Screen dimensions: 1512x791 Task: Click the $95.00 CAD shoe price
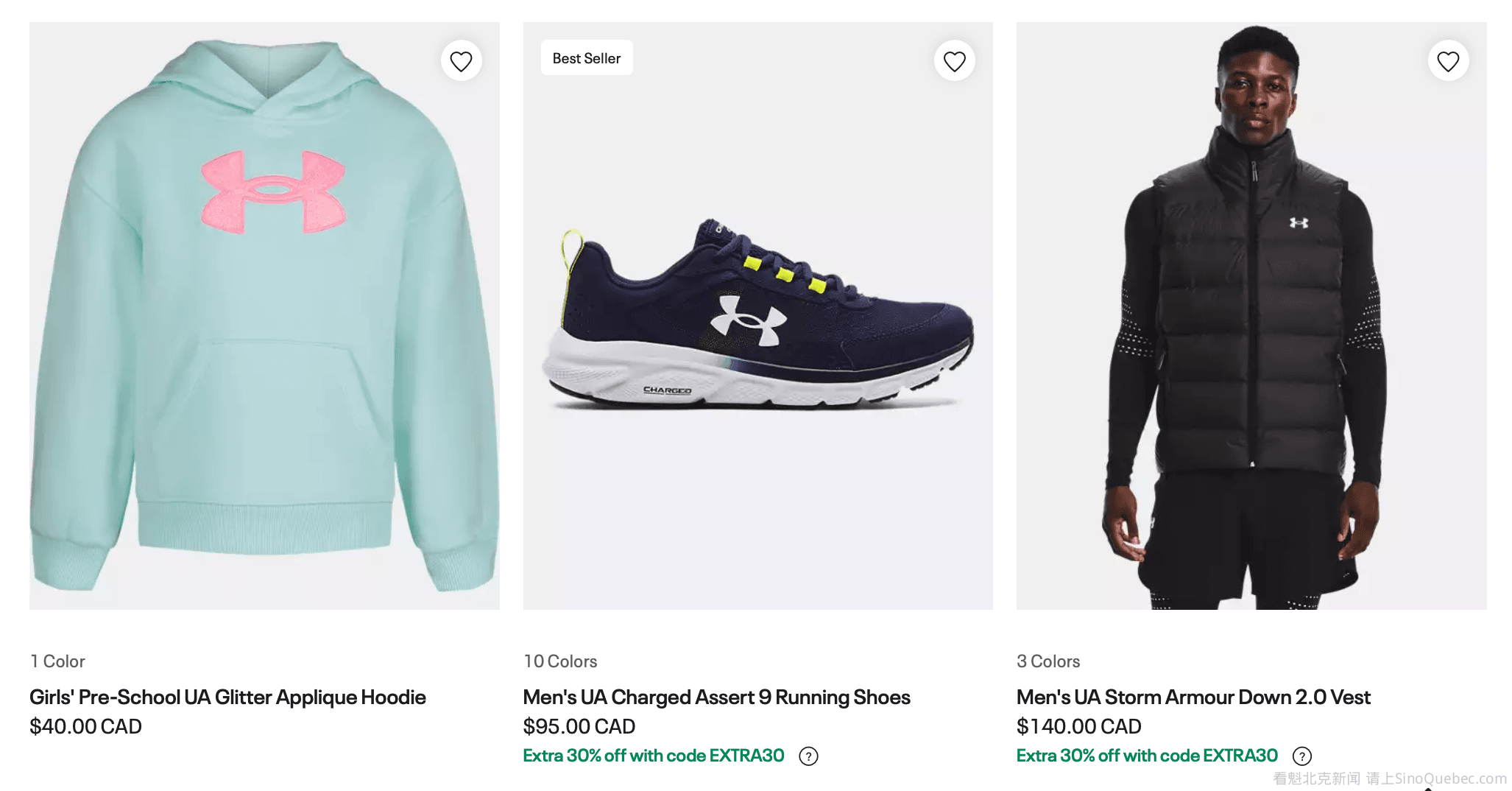(579, 726)
